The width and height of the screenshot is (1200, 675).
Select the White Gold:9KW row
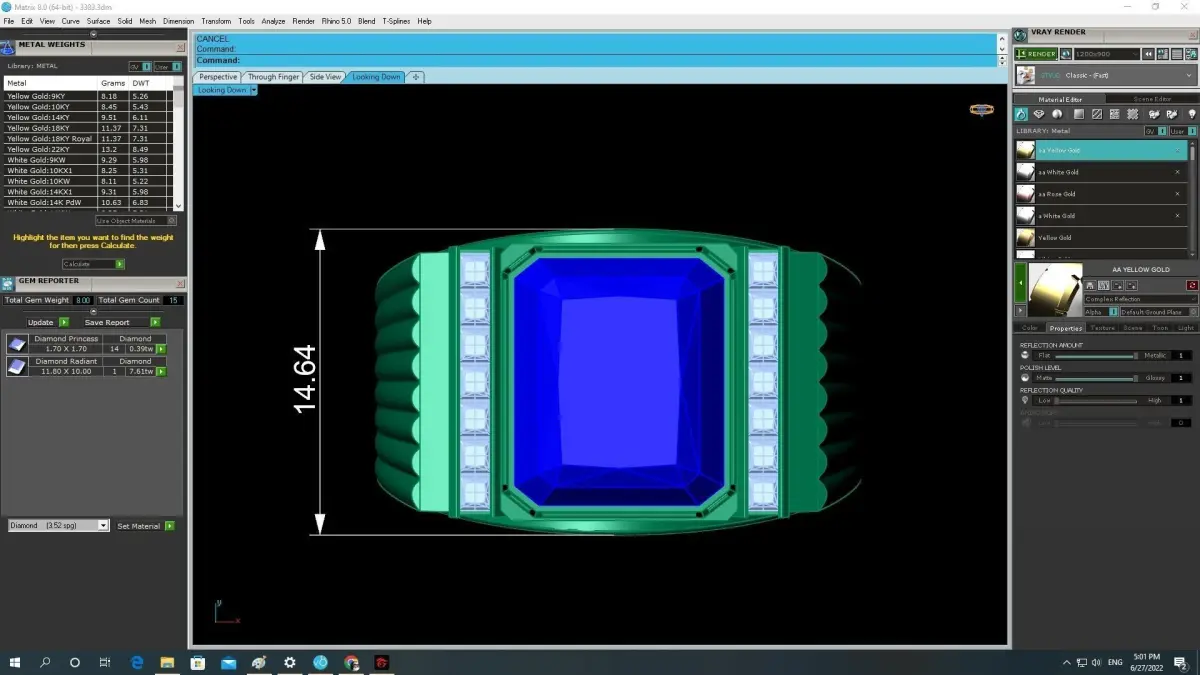(88, 160)
